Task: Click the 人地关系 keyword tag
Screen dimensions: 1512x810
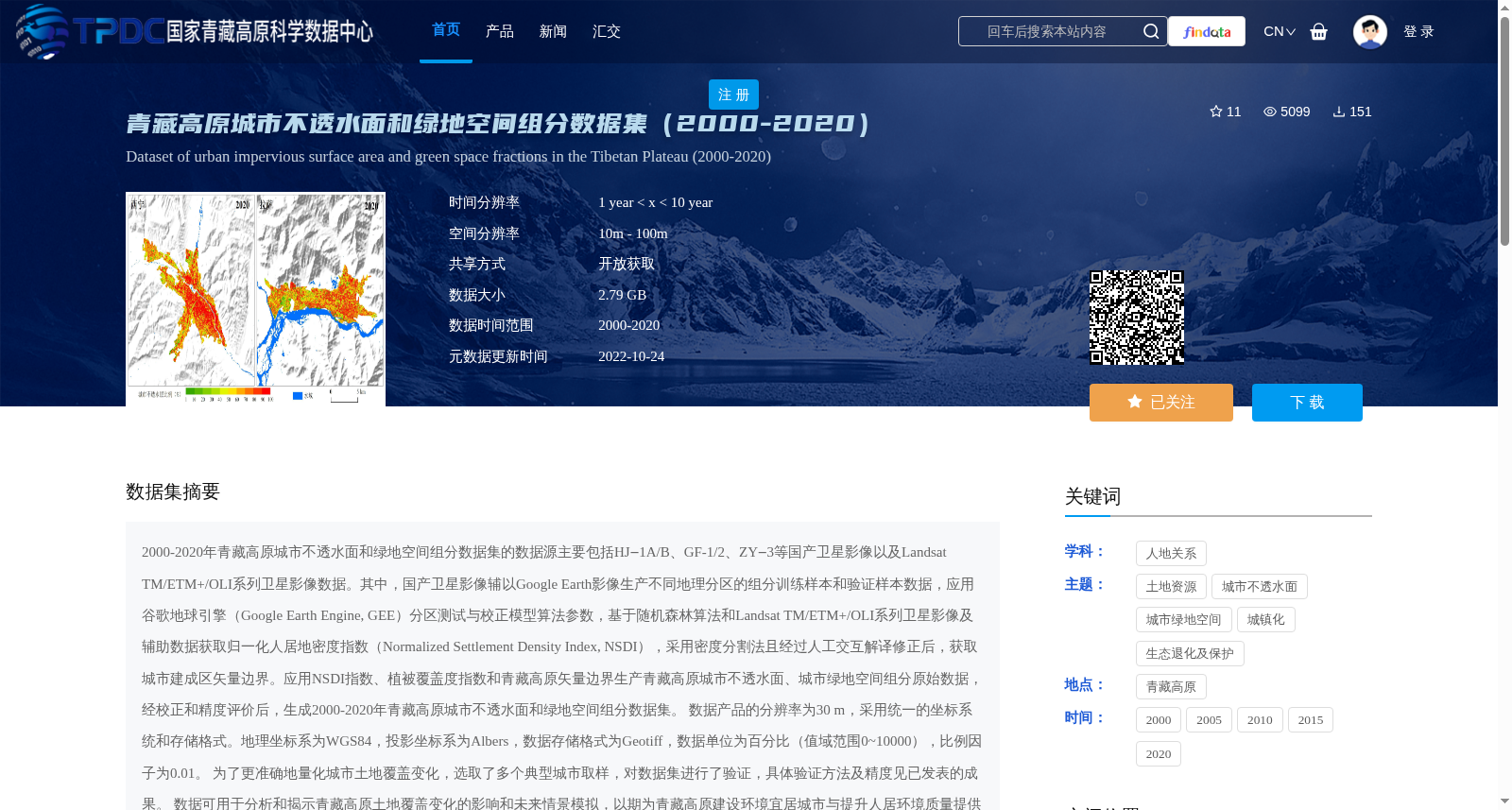Action: click(x=1171, y=554)
